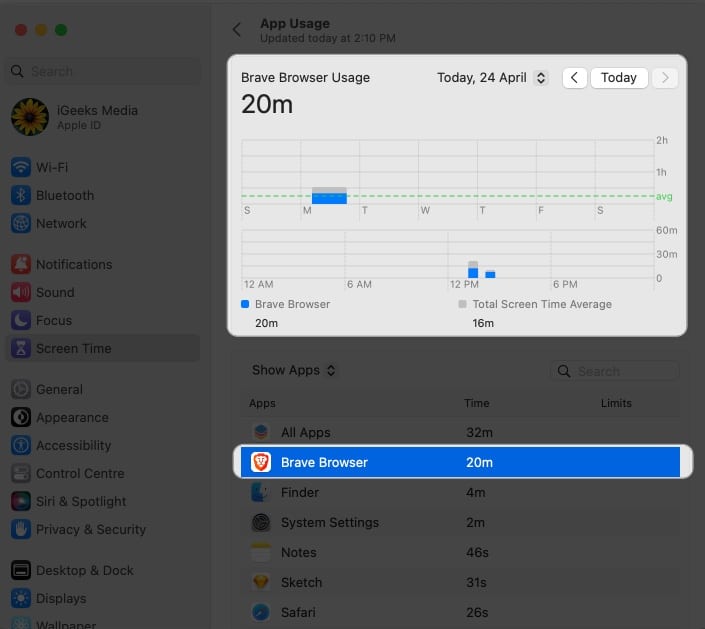Select the Focus moon icon
This screenshot has height=629, width=705.
point(21,320)
